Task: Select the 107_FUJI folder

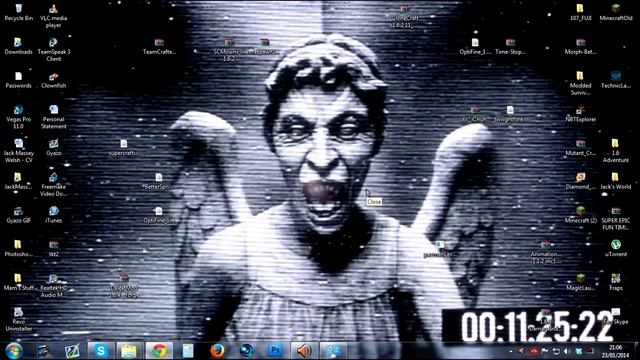Action: pos(580,12)
